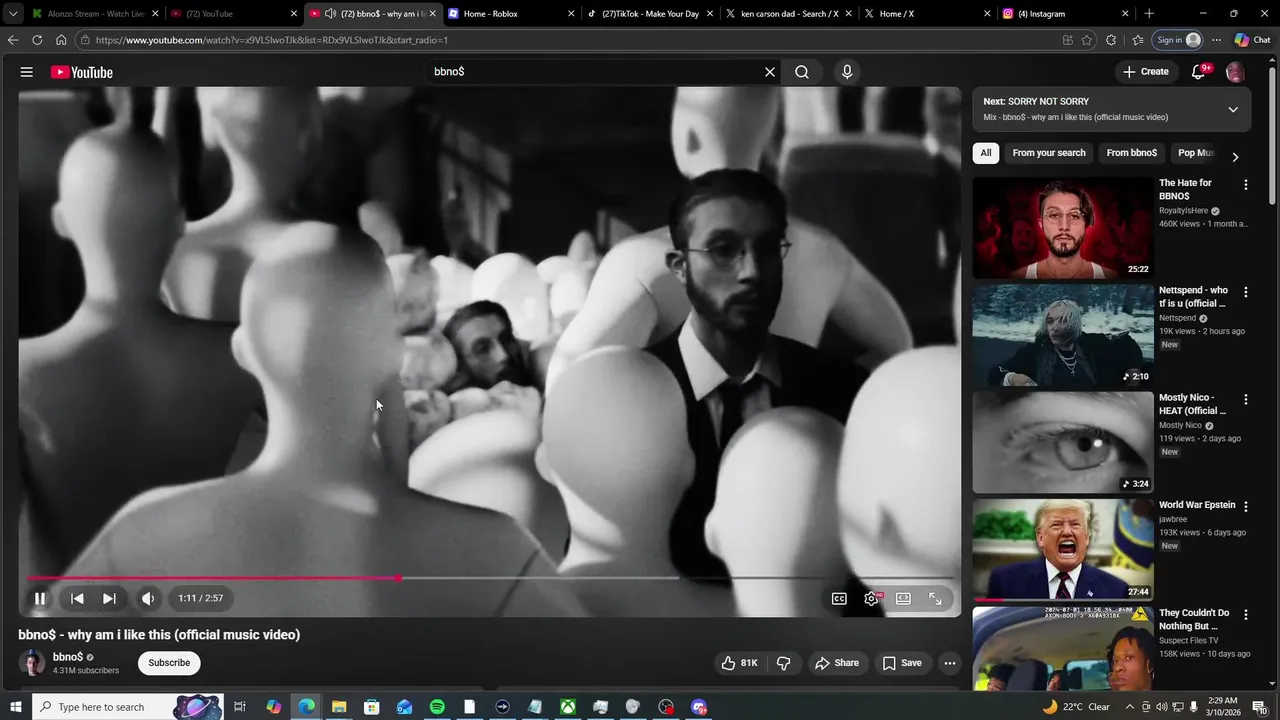Click the Windows taskbar search box
Screen dimensions: 1280x720
coord(126,707)
